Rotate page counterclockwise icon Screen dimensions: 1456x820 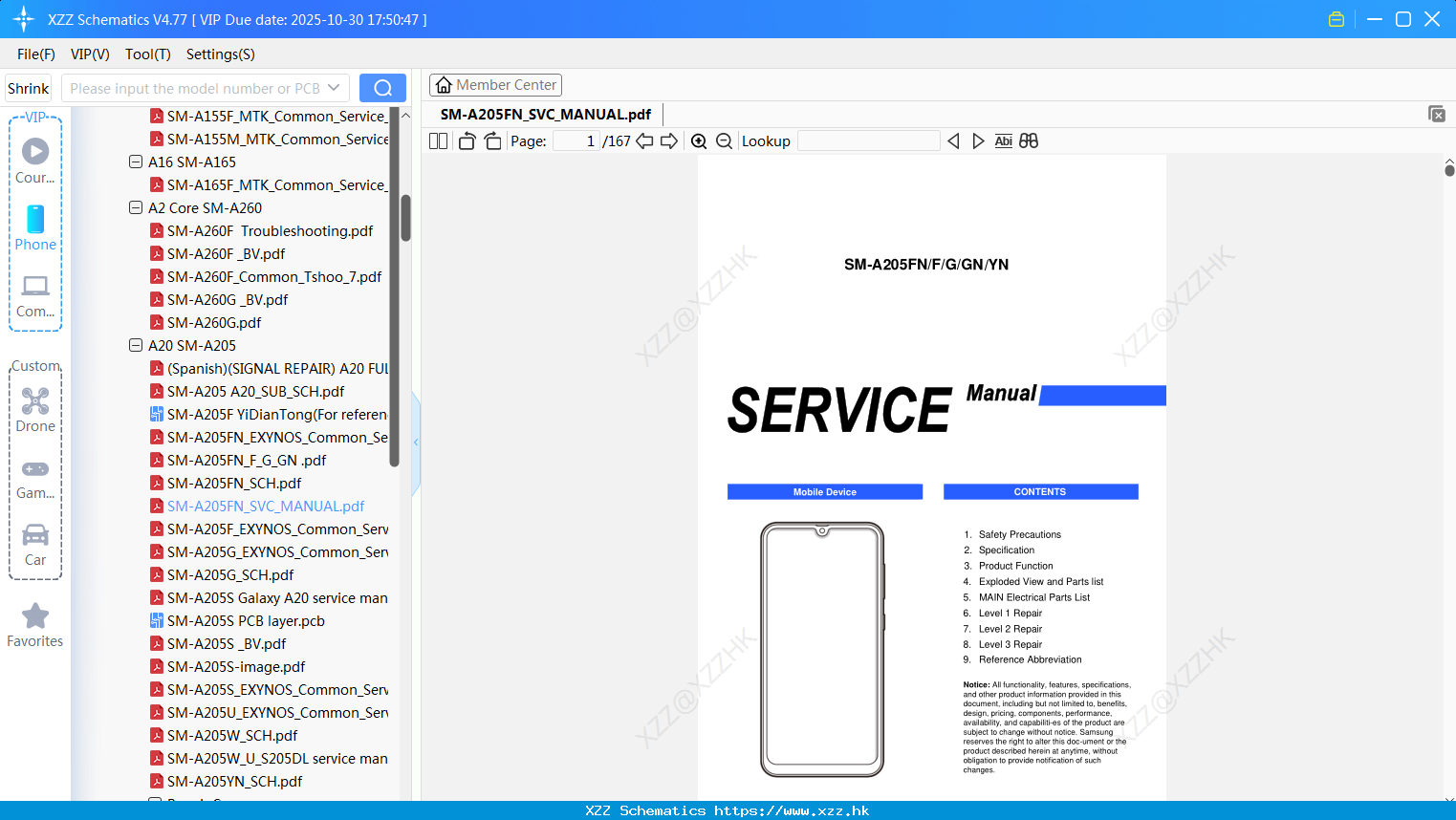click(x=467, y=140)
